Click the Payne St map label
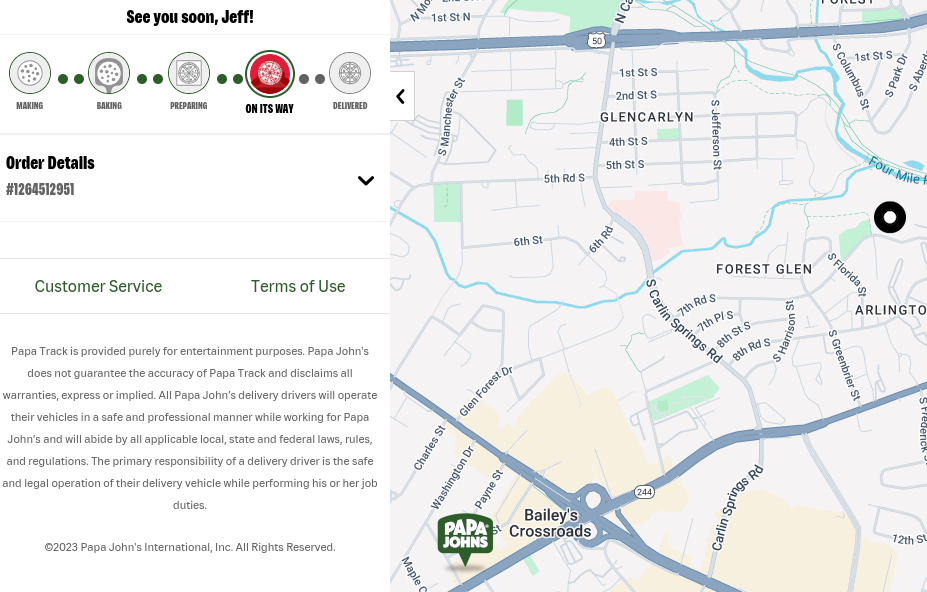Screen dimensions: 927x592 [488, 490]
